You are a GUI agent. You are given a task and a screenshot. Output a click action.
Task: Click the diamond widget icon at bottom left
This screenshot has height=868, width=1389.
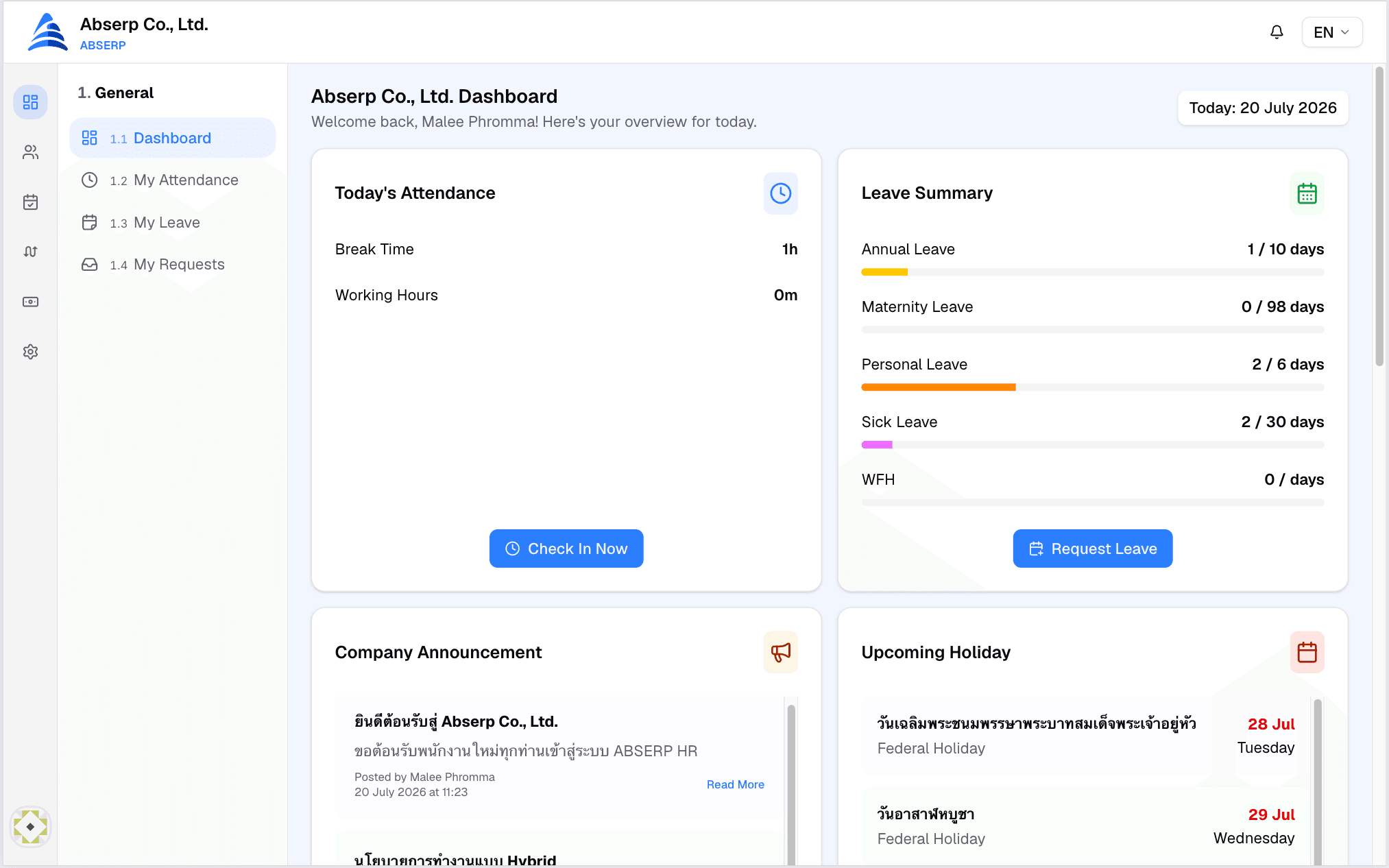click(x=30, y=827)
